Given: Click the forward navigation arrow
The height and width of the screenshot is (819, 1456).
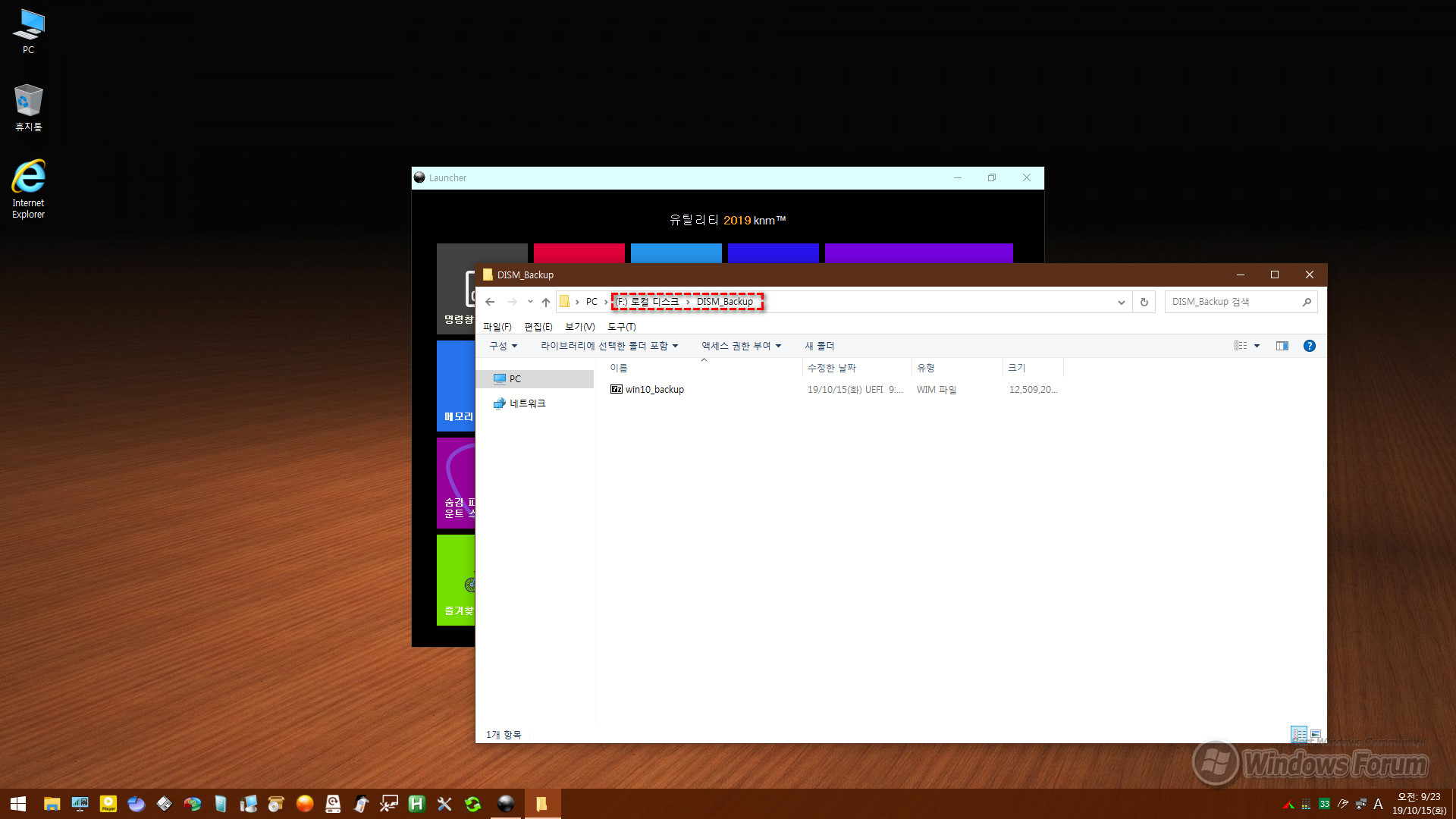Looking at the screenshot, I should click(x=513, y=302).
